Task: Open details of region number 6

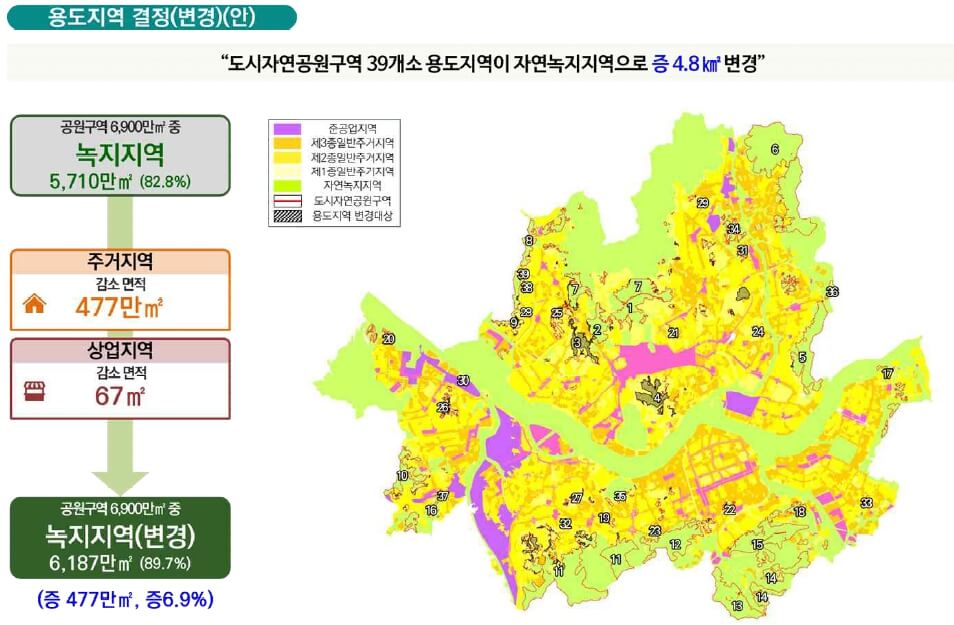Action: [x=774, y=149]
